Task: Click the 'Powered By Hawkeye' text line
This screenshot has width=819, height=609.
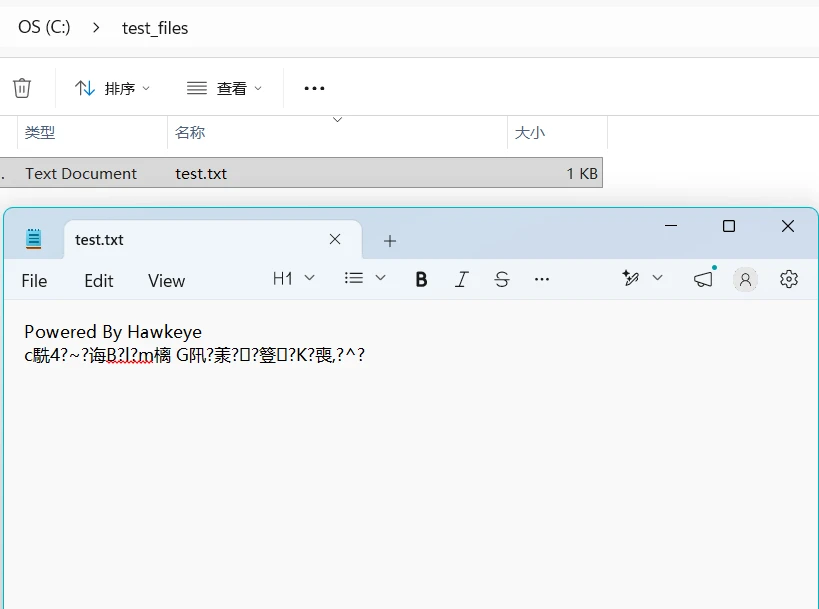Action: (x=113, y=332)
